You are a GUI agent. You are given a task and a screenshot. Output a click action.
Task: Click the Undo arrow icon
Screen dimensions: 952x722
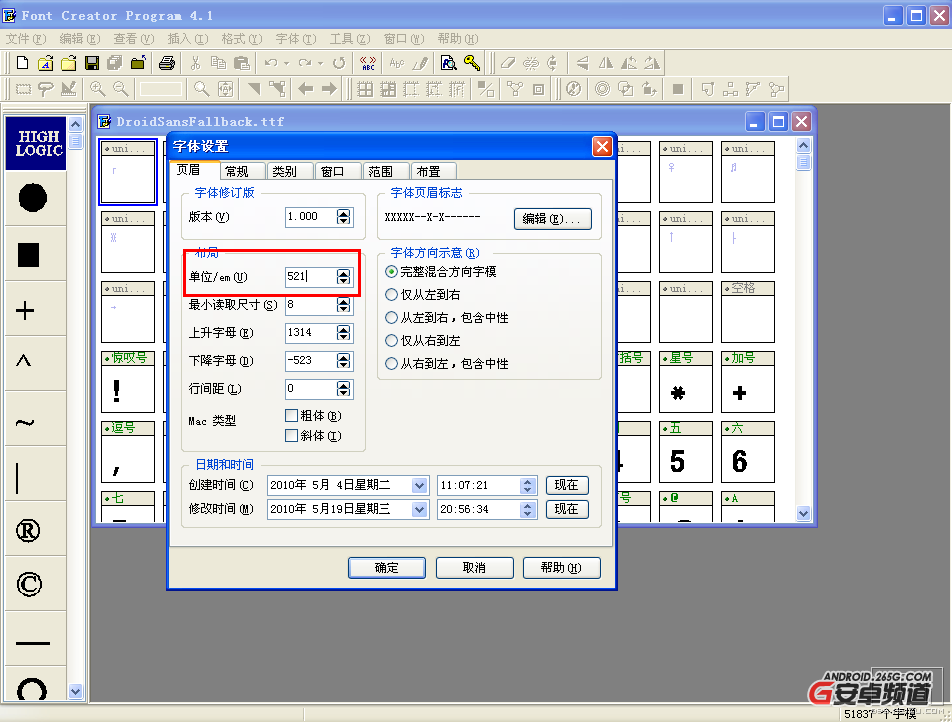pos(270,62)
